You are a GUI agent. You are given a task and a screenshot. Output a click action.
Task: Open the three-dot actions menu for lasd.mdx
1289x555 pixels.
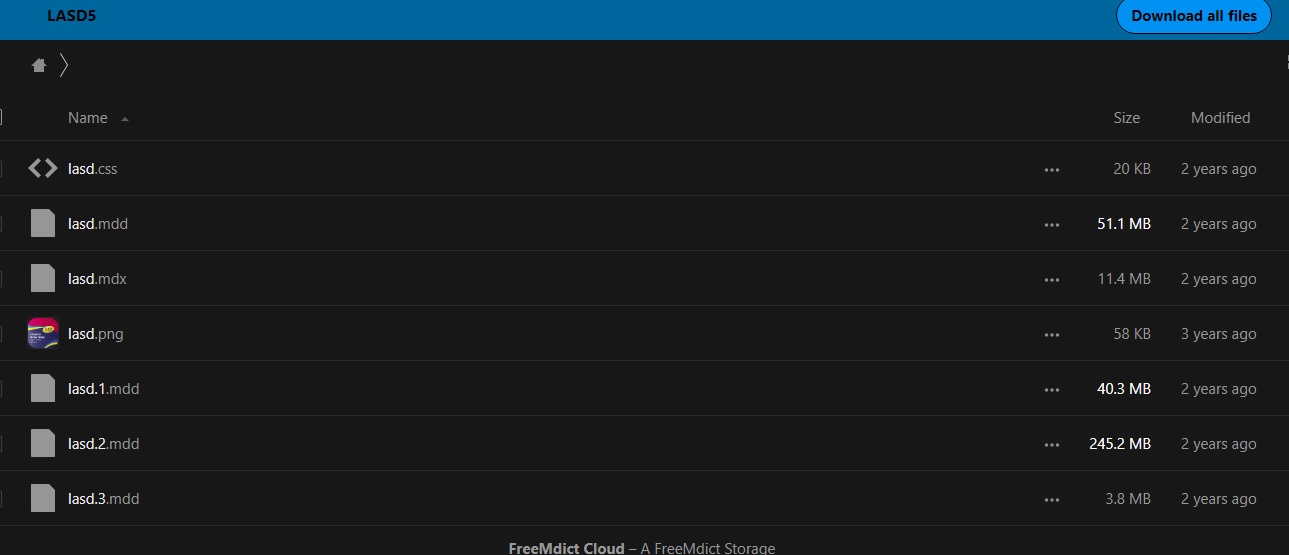[x=1051, y=280]
